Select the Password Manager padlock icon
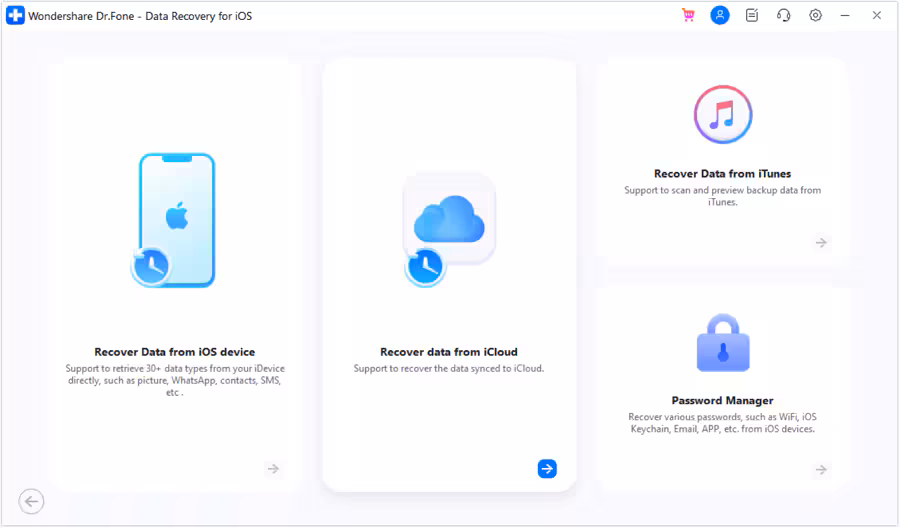Screen dimensions: 900x528 click(723, 343)
